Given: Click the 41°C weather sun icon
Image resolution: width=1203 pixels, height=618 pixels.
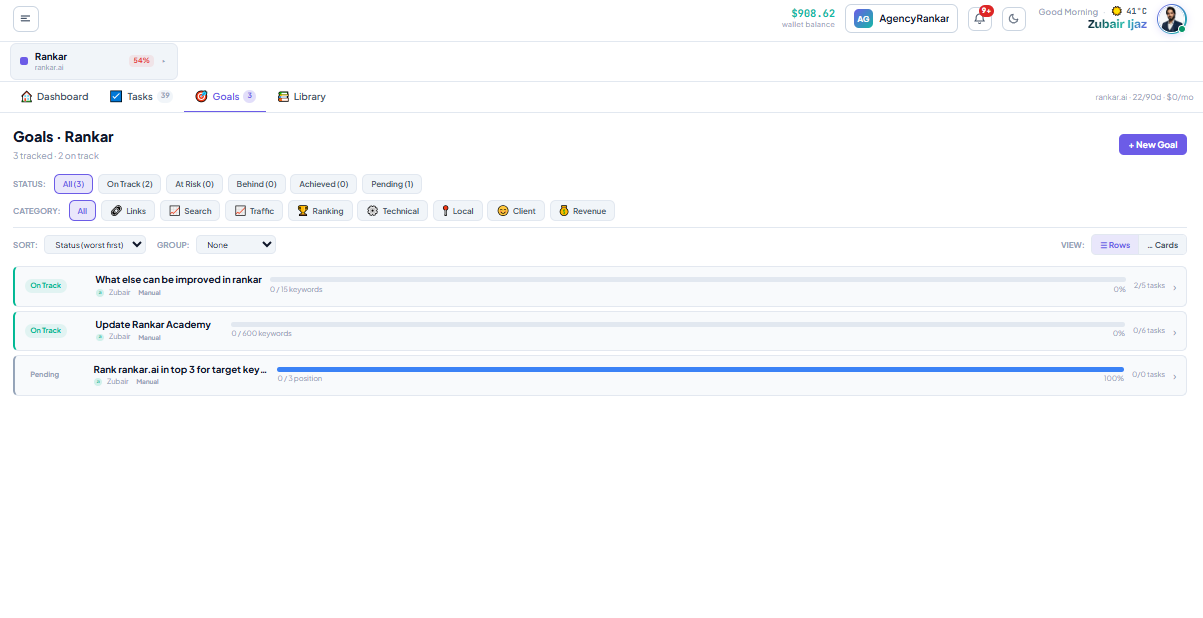Looking at the screenshot, I should [x=1117, y=11].
